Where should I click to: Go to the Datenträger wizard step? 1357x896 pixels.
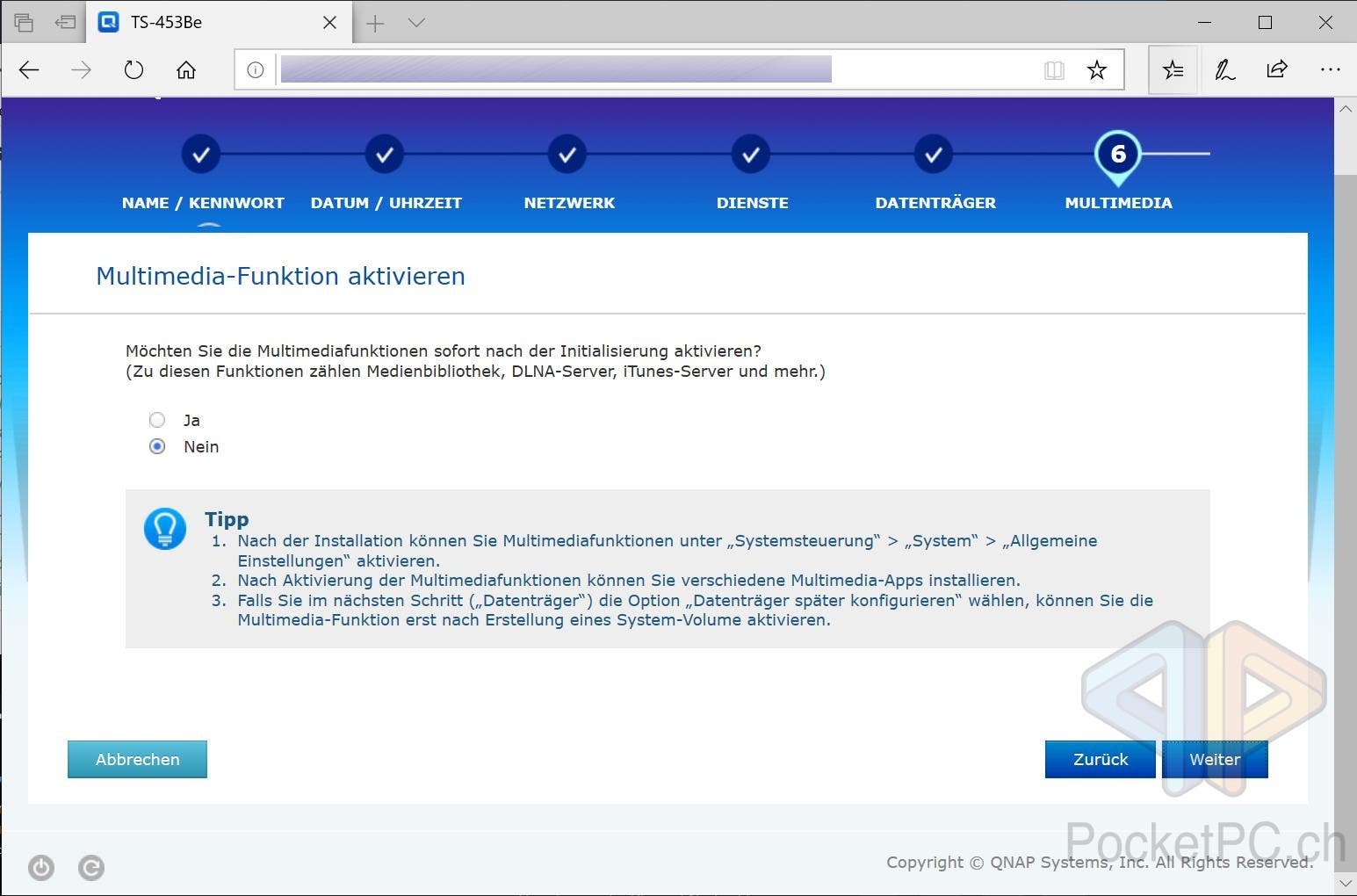pyautogui.click(x=933, y=155)
